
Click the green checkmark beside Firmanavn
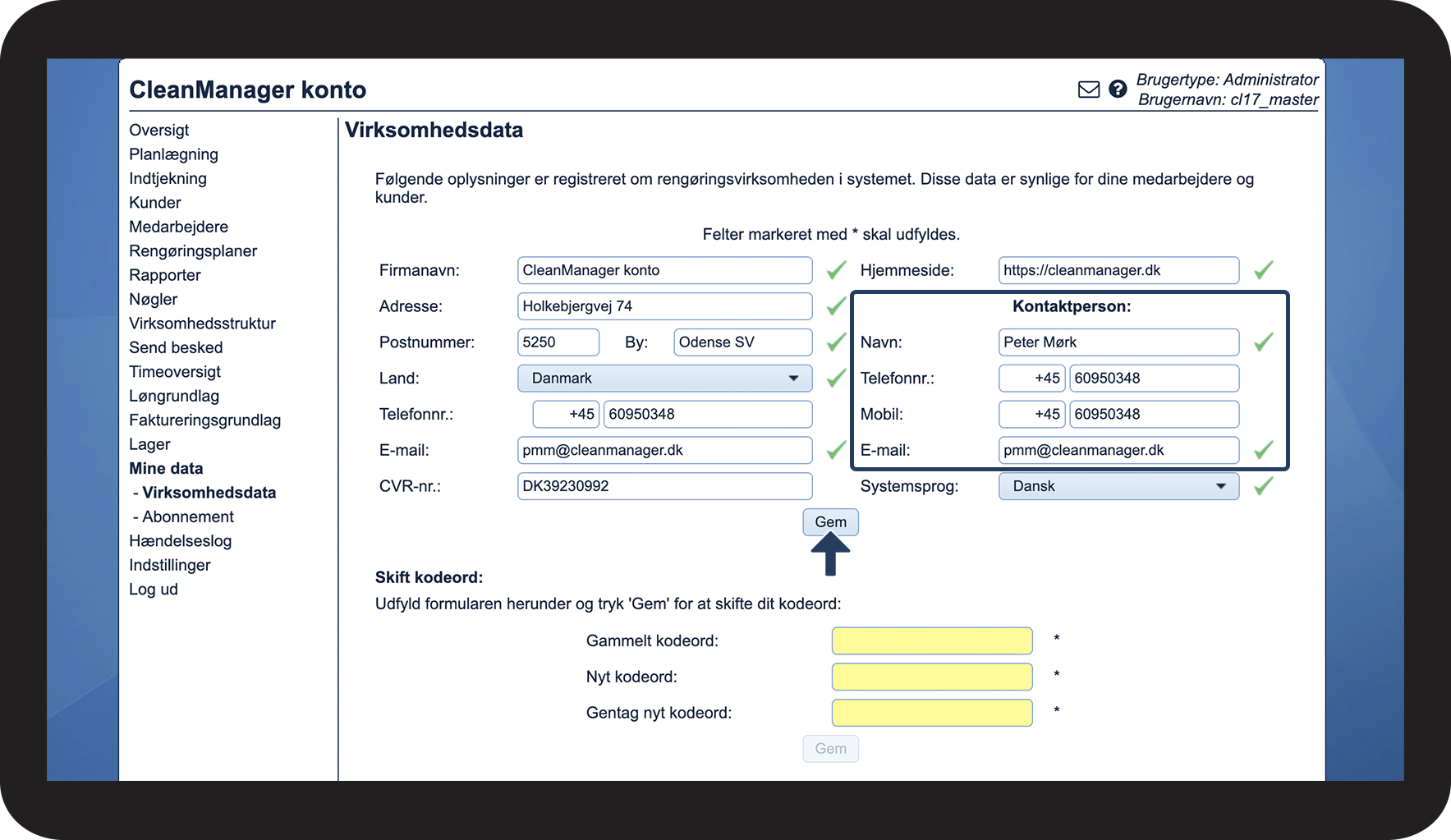tap(836, 269)
